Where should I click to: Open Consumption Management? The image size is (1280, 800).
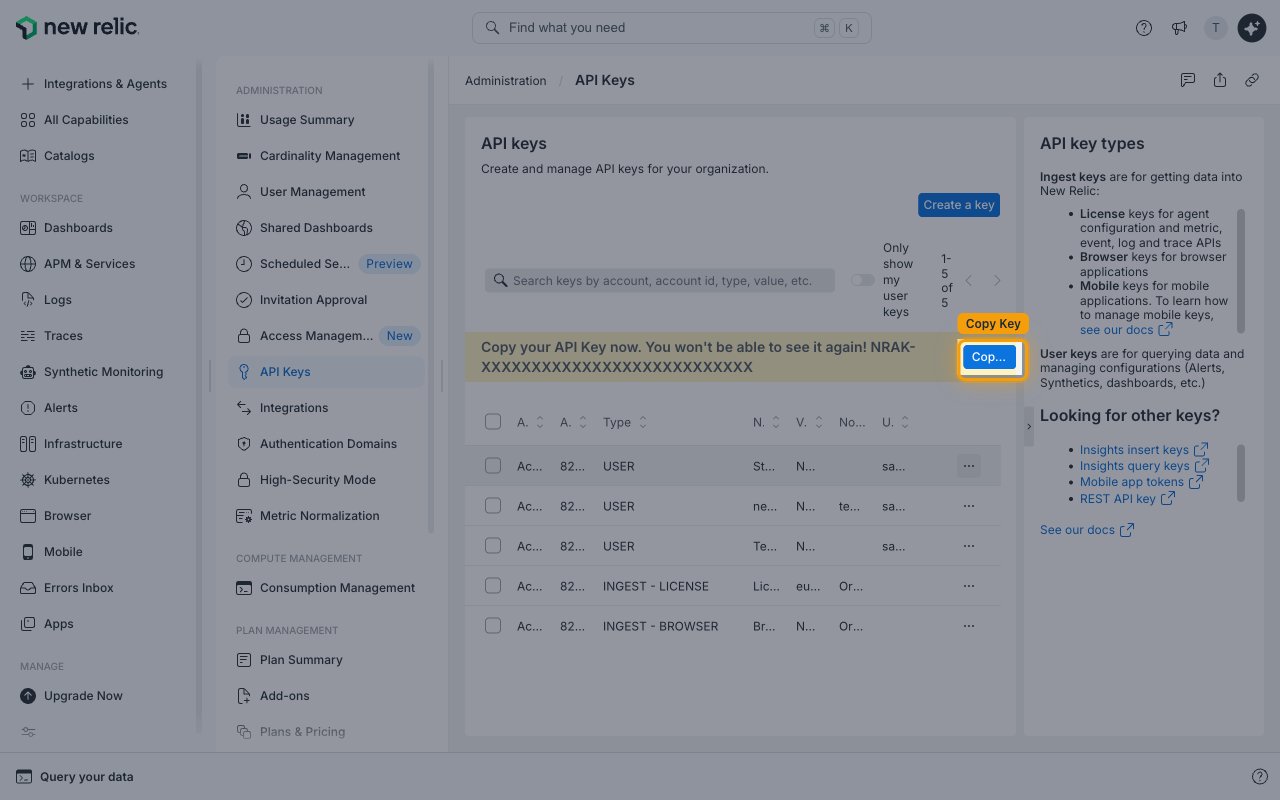[x=326, y=588]
